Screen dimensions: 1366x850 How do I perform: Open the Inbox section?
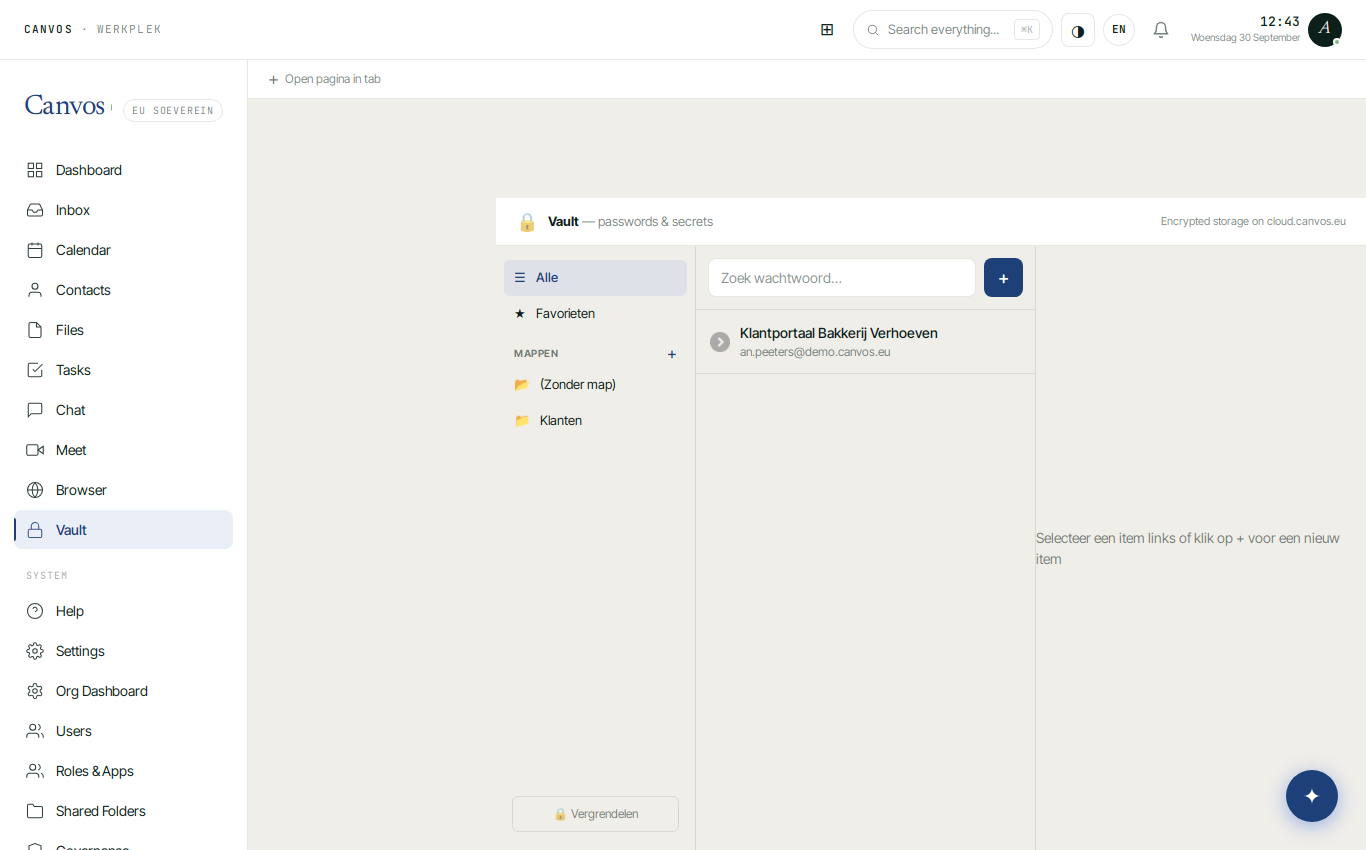point(123,210)
